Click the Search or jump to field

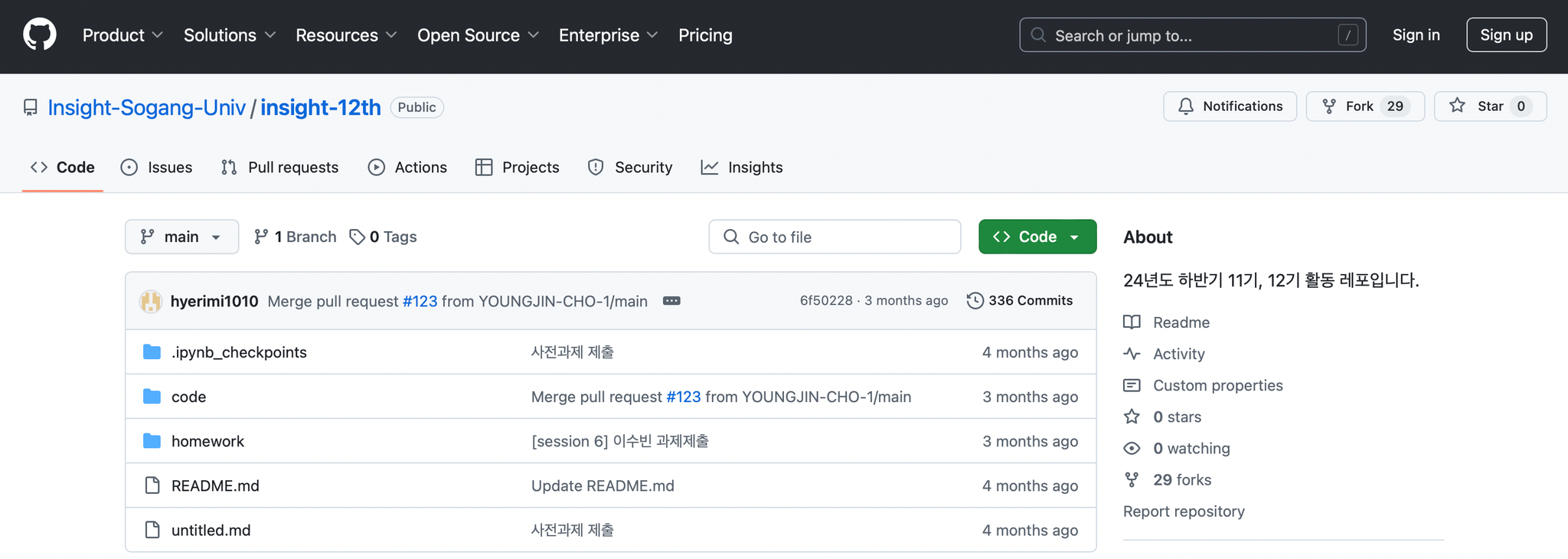1192,35
